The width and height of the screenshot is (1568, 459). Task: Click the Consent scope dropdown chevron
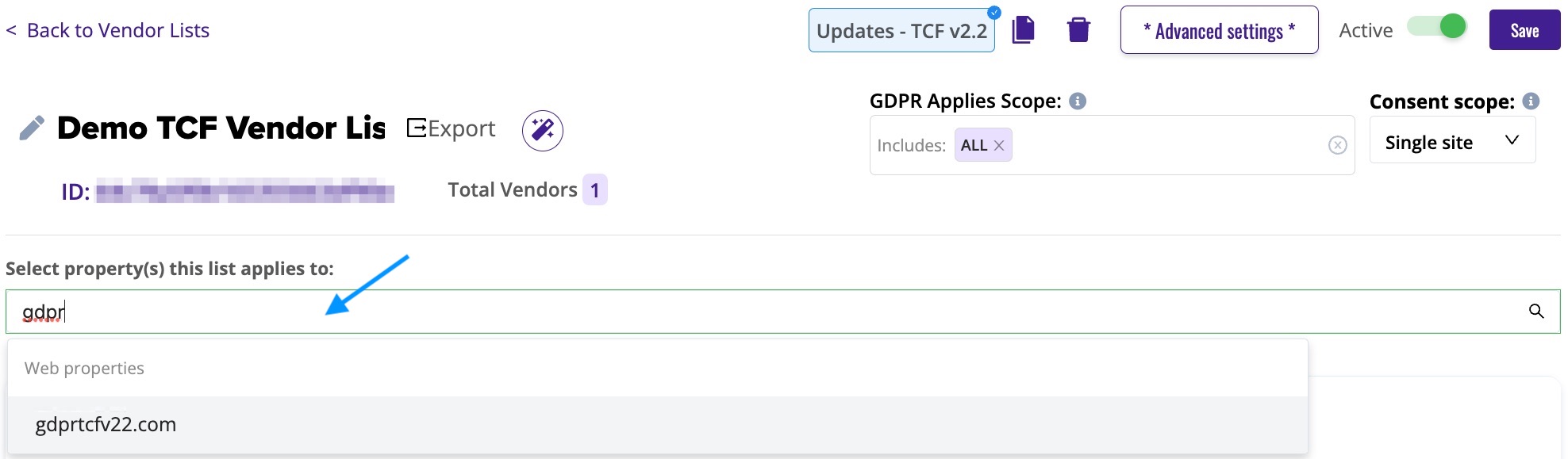[x=1512, y=140]
